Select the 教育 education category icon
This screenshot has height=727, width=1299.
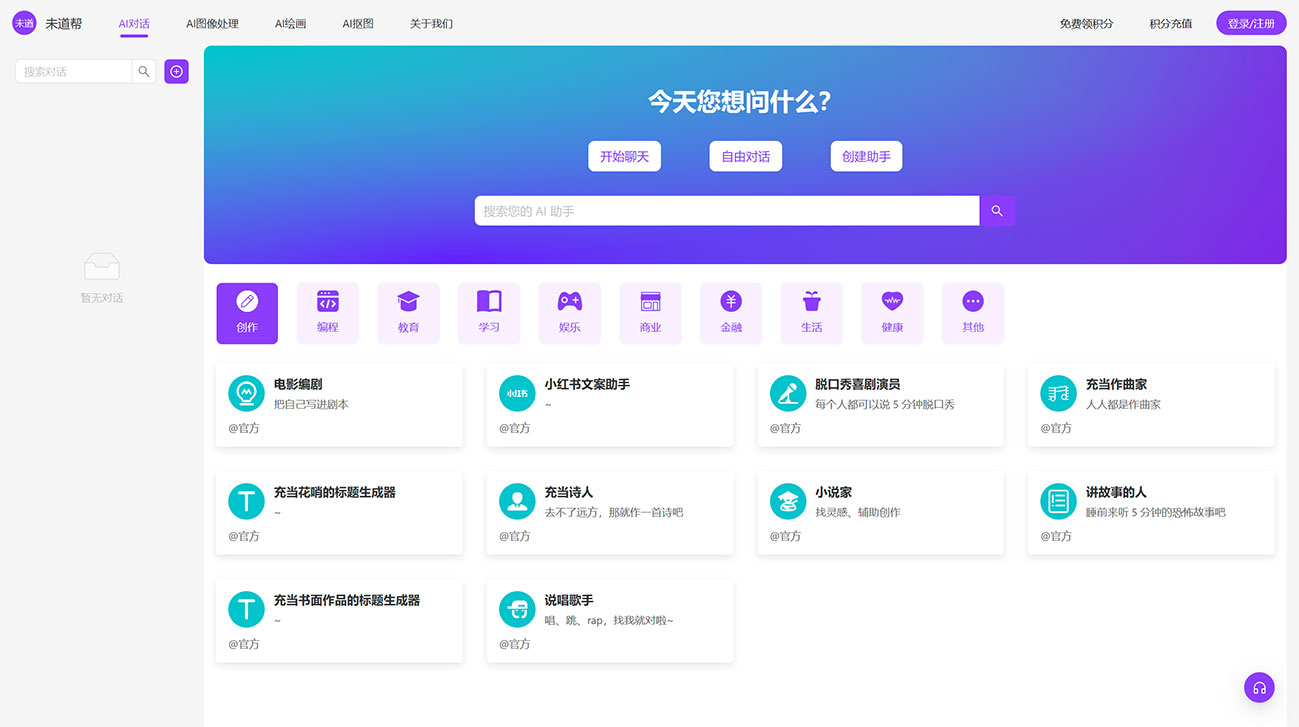(408, 312)
